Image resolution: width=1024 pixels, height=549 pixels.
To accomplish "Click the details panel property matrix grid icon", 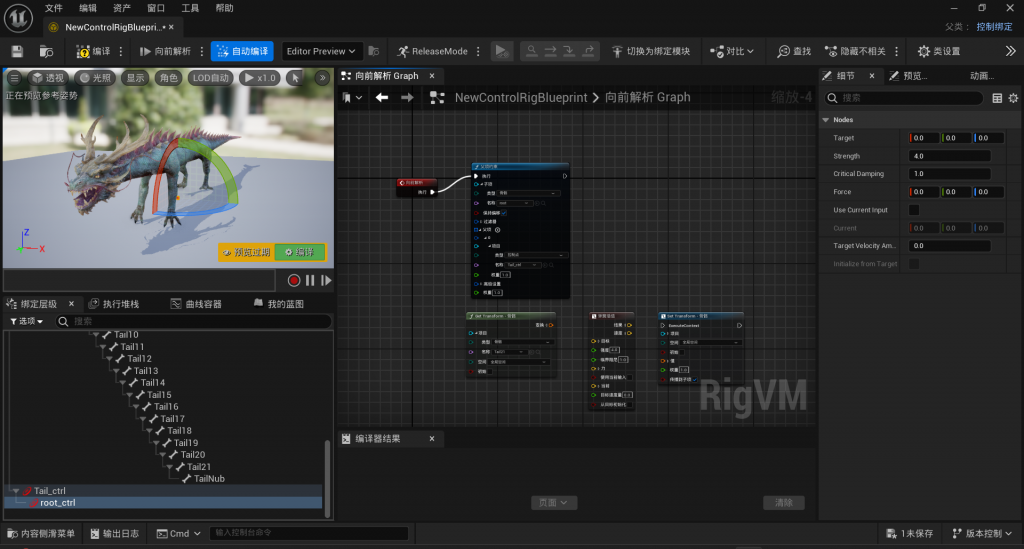I will tap(997, 98).
